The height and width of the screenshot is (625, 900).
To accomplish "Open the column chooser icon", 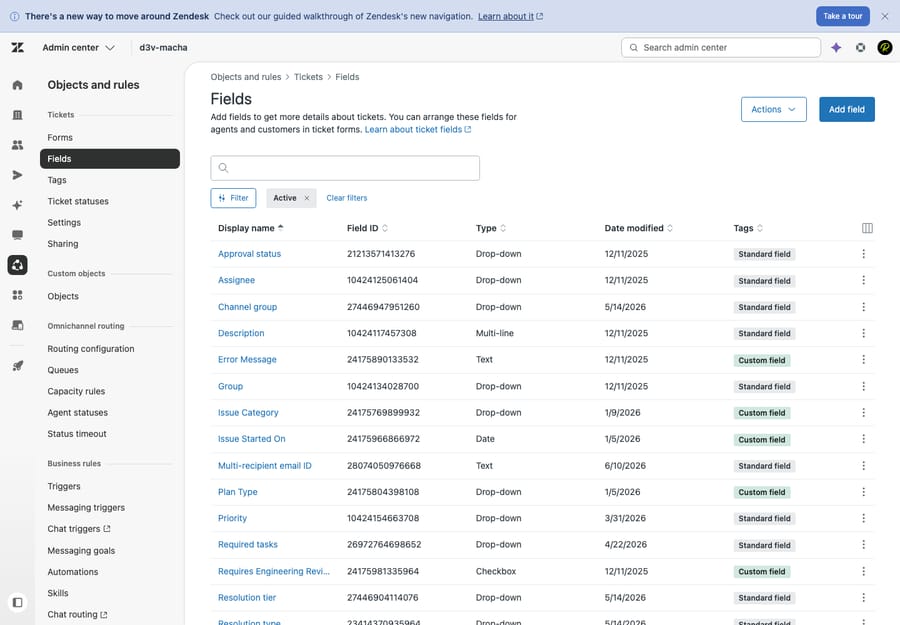I will [867, 228].
